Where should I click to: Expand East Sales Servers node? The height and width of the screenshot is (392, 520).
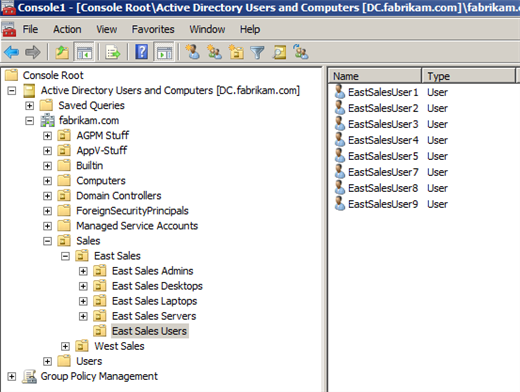83,316
